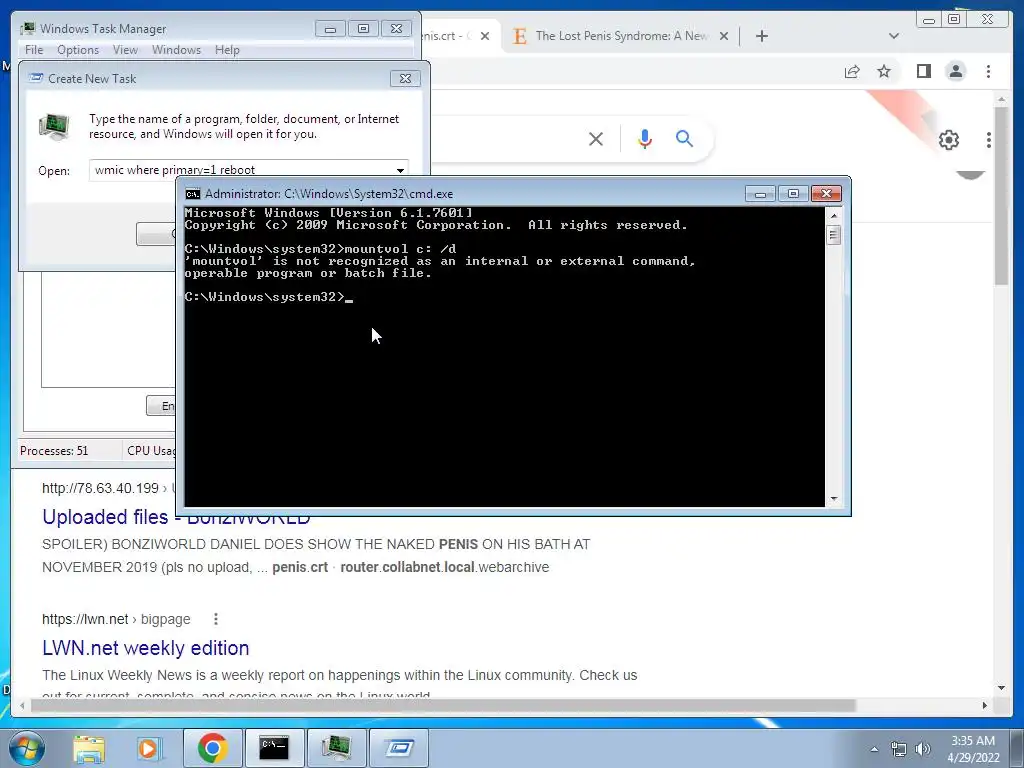The width and height of the screenshot is (1024, 768).
Task: Click the Google search magnifier icon
Action: tap(684, 138)
